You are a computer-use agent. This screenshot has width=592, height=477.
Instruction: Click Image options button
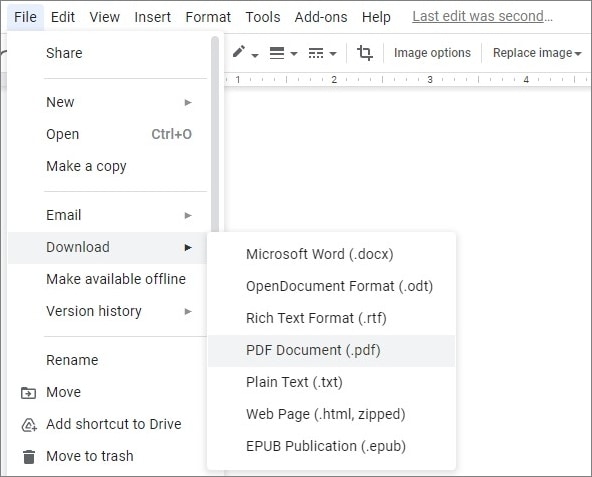tap(432, 53)
